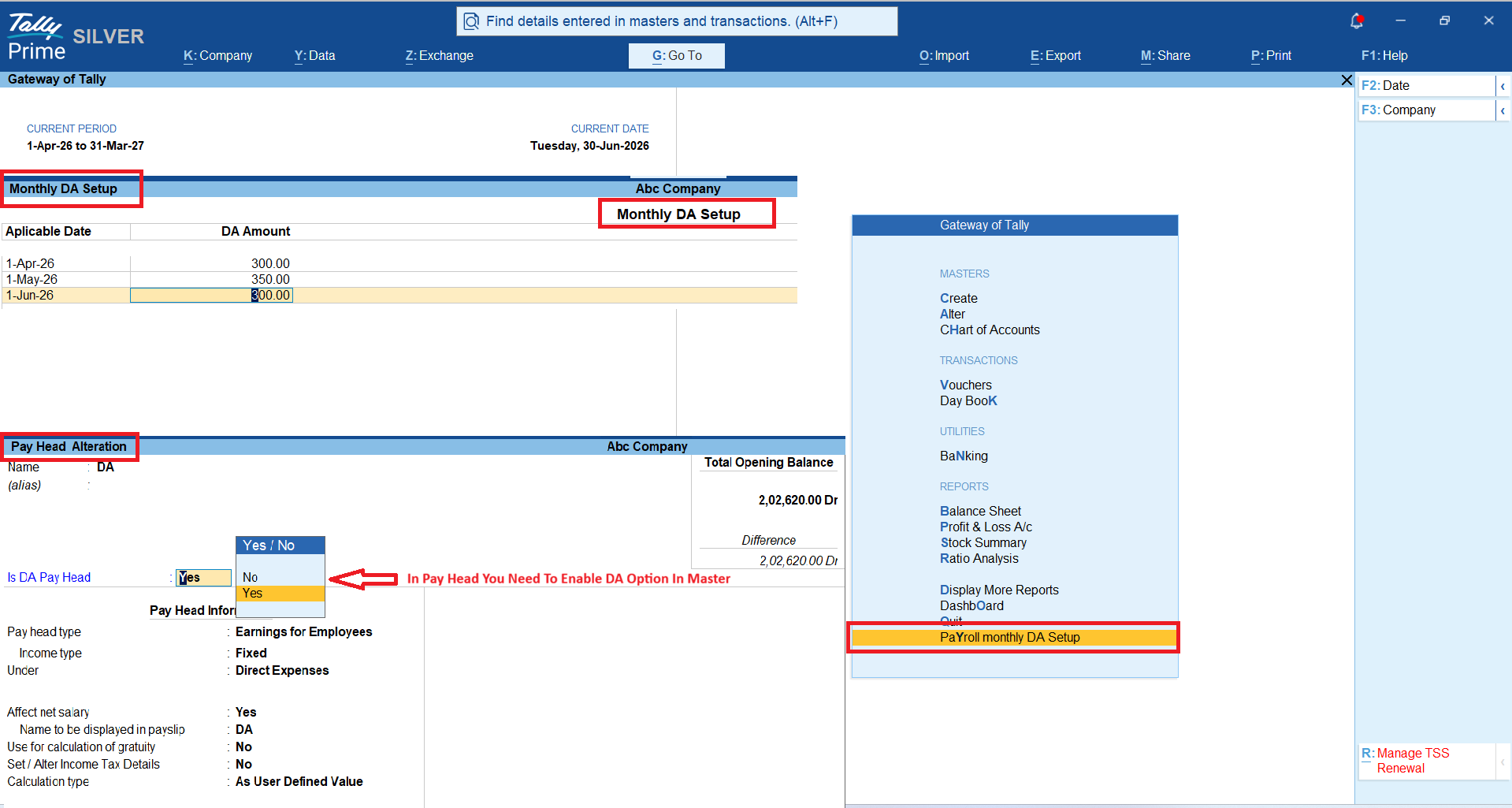The image size is (1512, 808).
Task: Click the As User Defined Value text
Action: (x=299, y=782)
